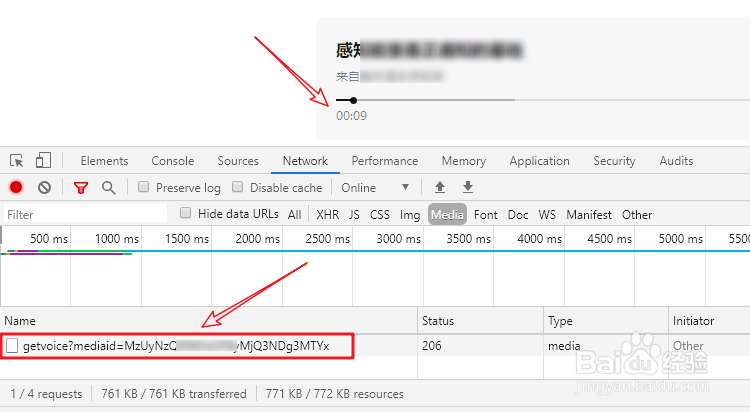Viewport: 750px width, 412px height.
Task: Click the 3000 ms timeline overview marker
Action: tap(398, 238)
